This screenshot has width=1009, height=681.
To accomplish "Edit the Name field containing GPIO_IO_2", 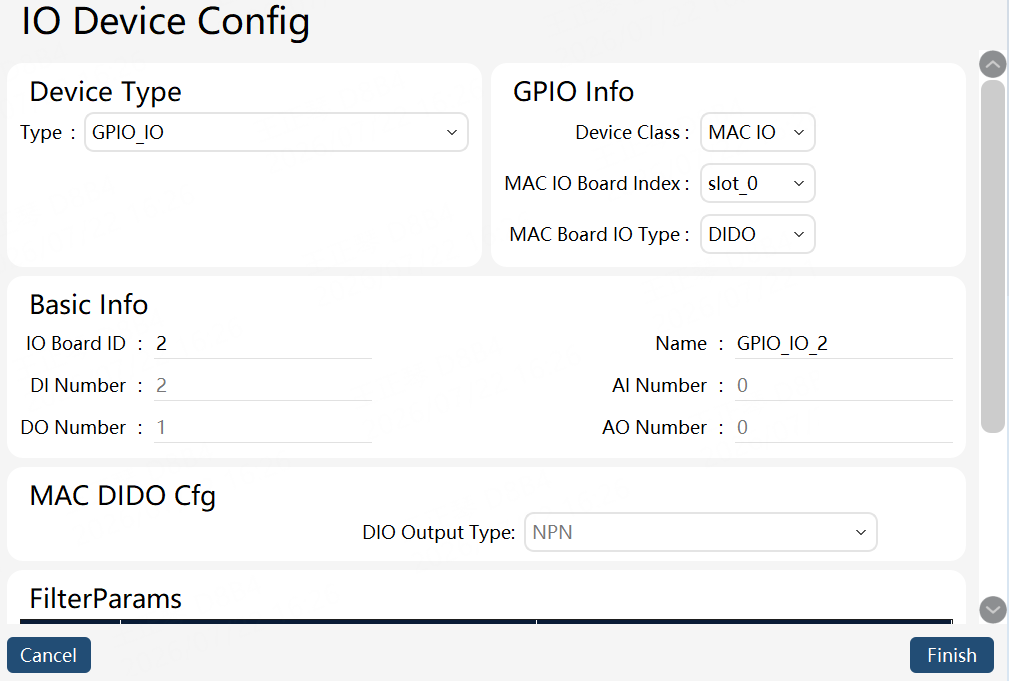I will pos(844,344).
